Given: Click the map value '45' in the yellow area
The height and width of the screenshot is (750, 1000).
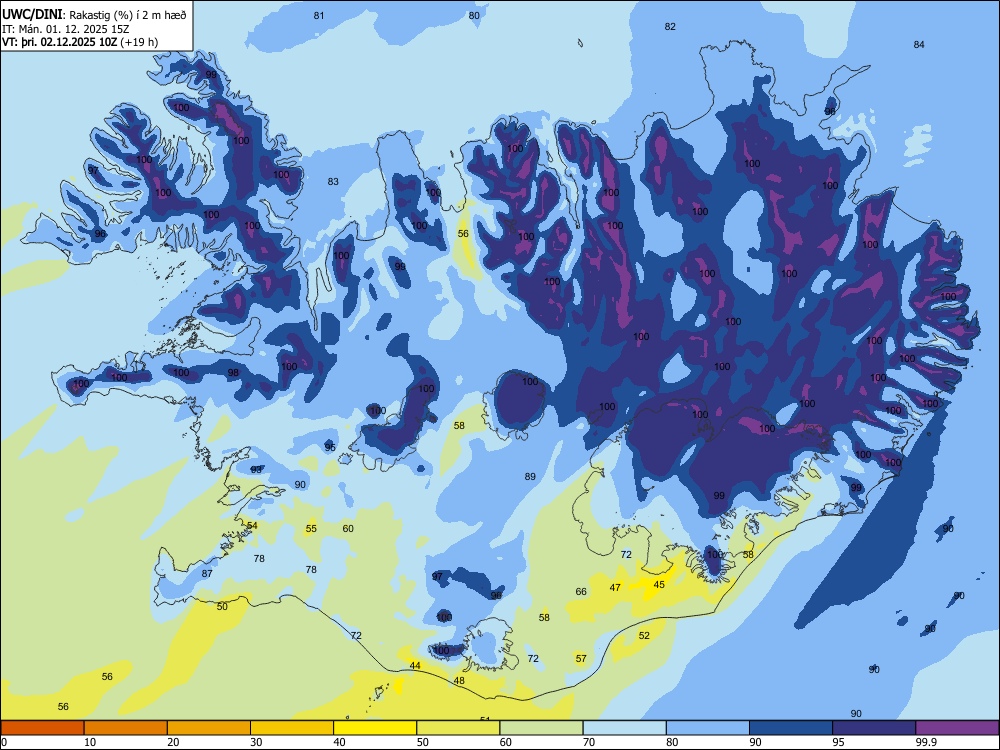Looking at the screenshot, I should tap(659, 584).
